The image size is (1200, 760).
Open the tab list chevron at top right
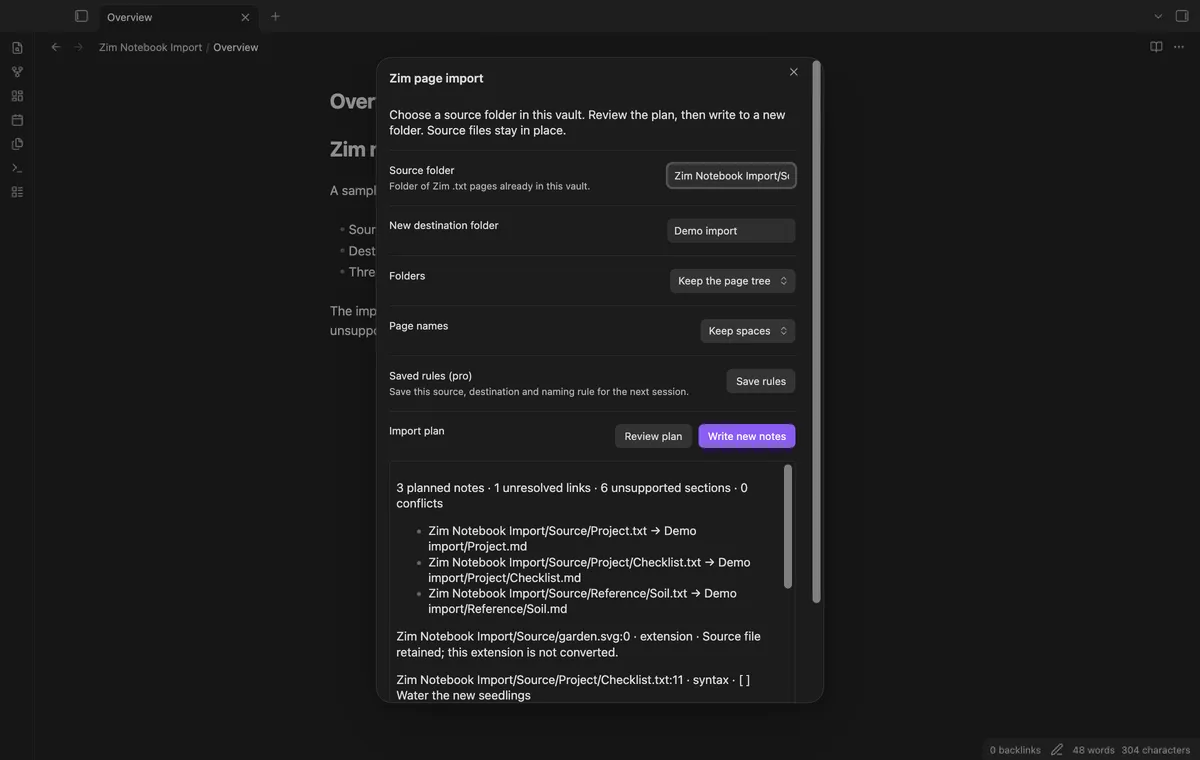[x=1158, y=16]
